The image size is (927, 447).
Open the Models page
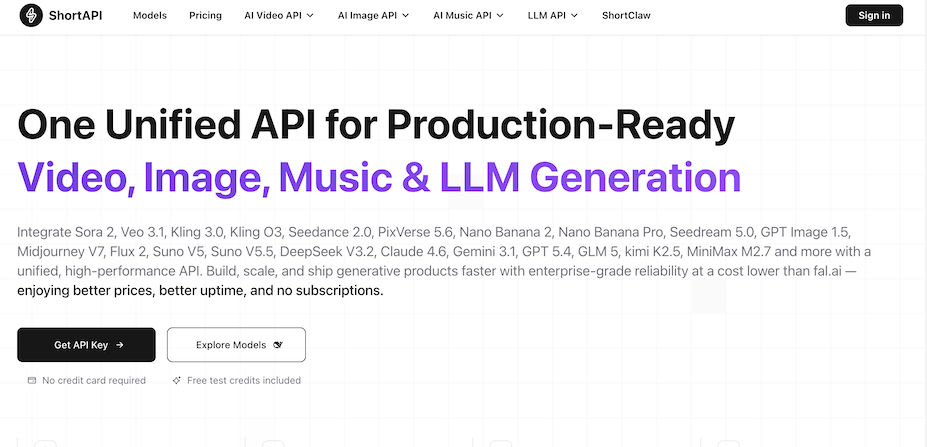click(150, 16)
